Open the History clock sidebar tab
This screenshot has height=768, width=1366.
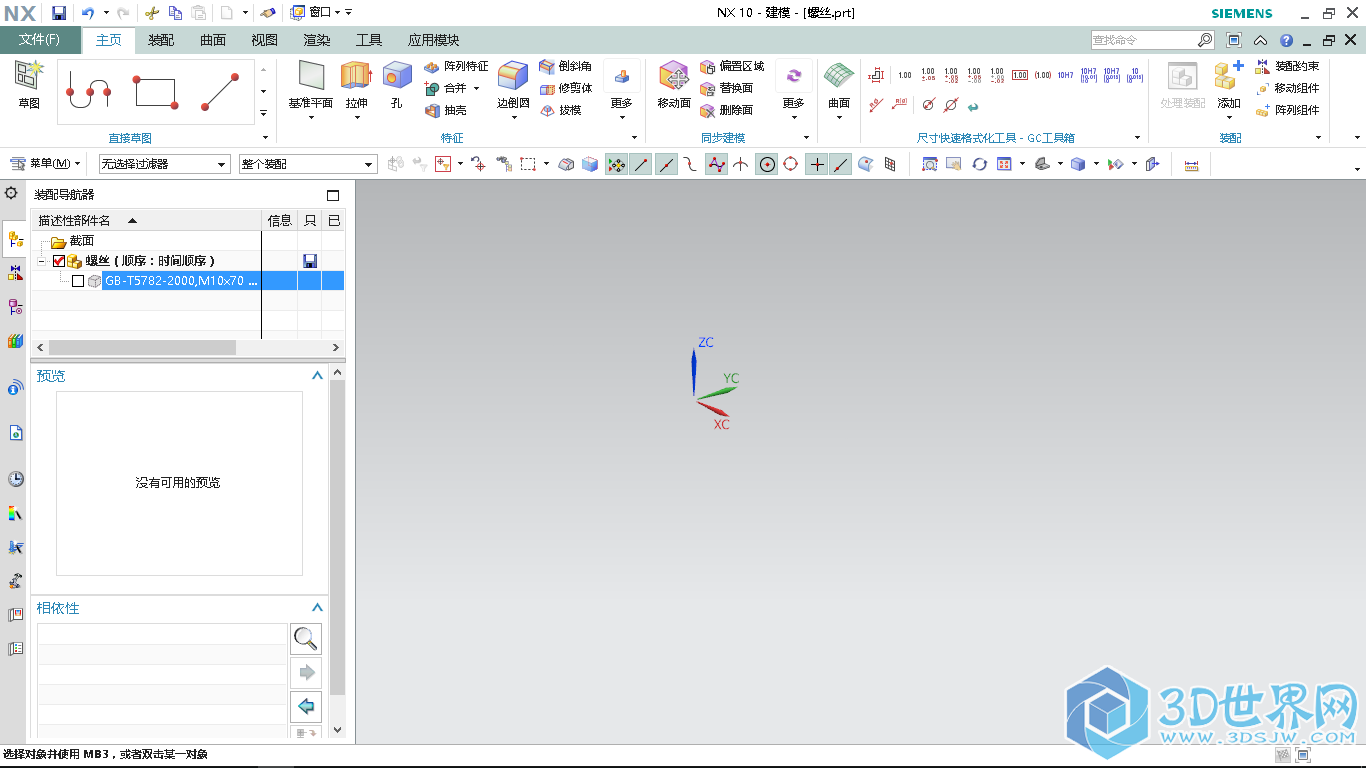[15, 479]
